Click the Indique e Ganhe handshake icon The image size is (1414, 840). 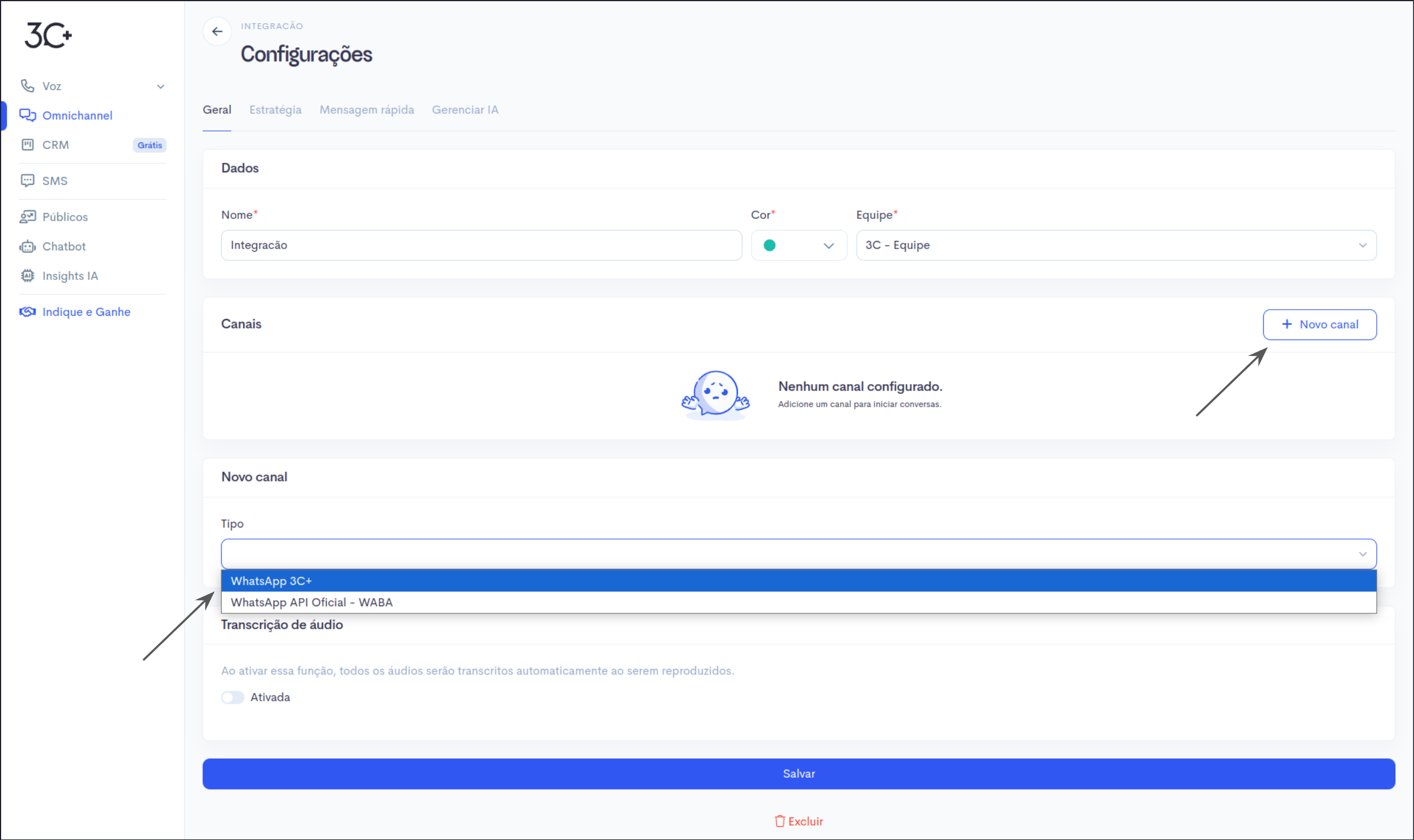(x=27, y=312)
